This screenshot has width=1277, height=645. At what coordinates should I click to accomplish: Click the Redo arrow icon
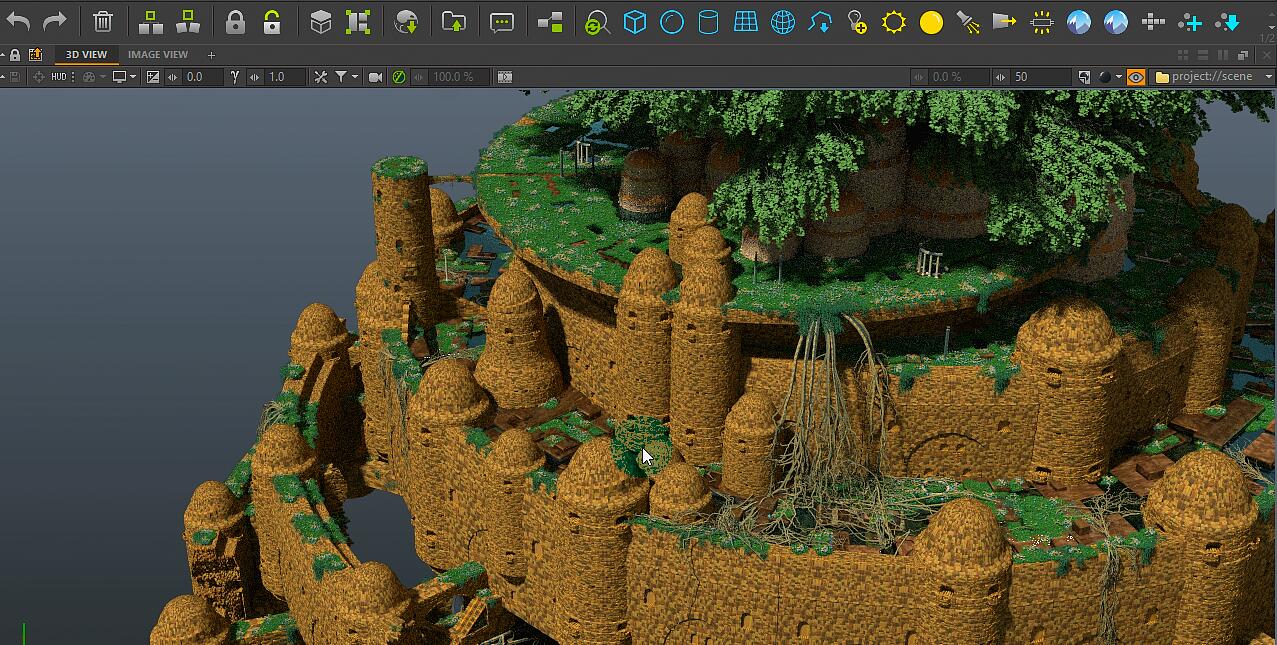[x=55, y=21]
